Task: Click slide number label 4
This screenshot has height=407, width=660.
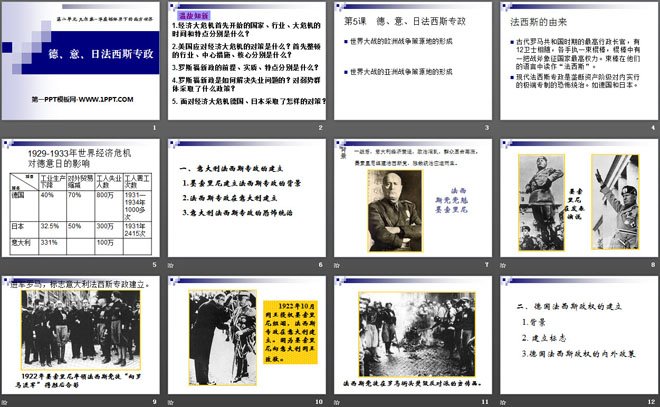Action: [653, 128]
